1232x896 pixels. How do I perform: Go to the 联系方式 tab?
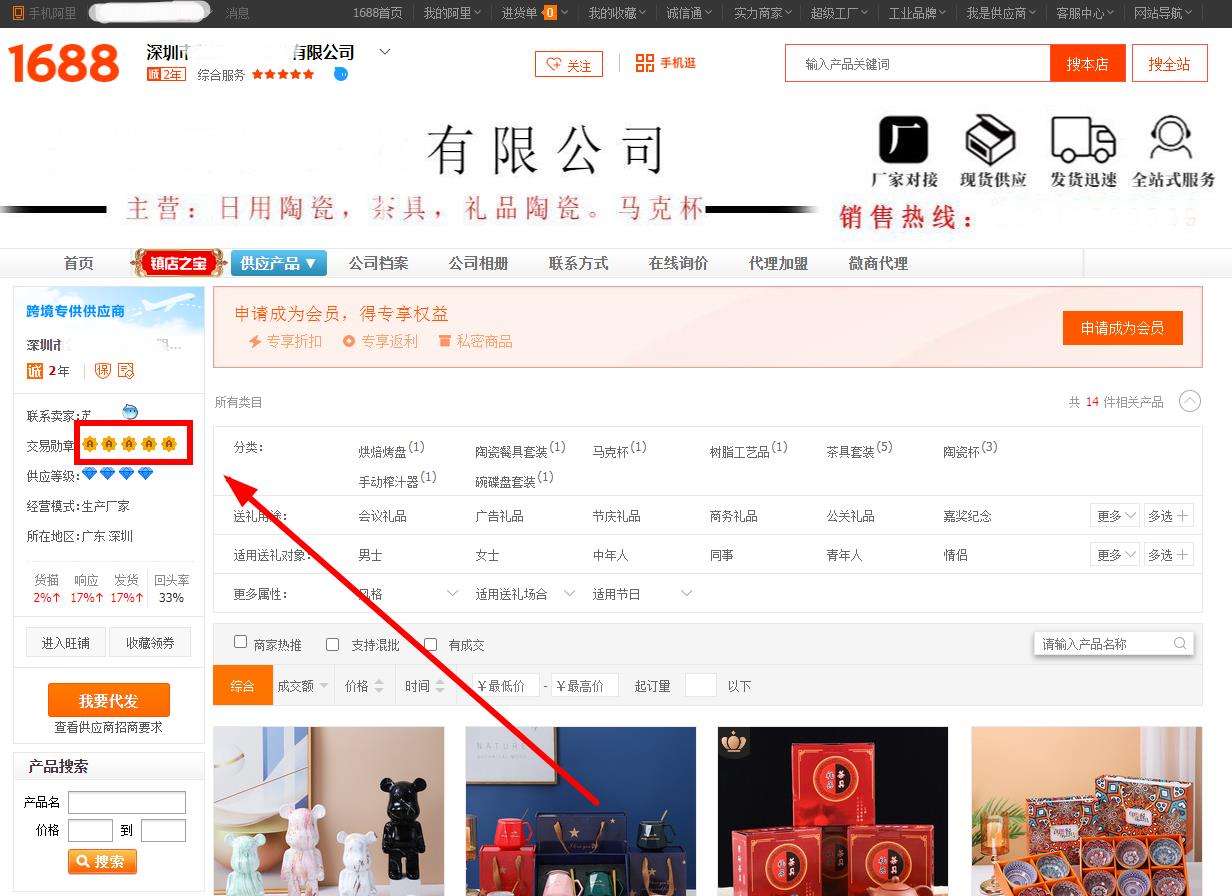(x=578, y=263)
